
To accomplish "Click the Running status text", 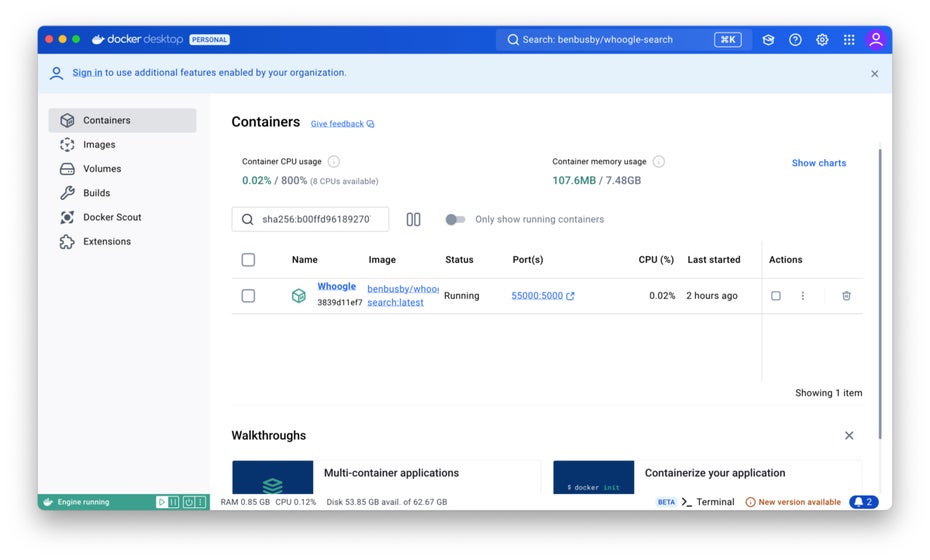I will (x=461, y=295).
